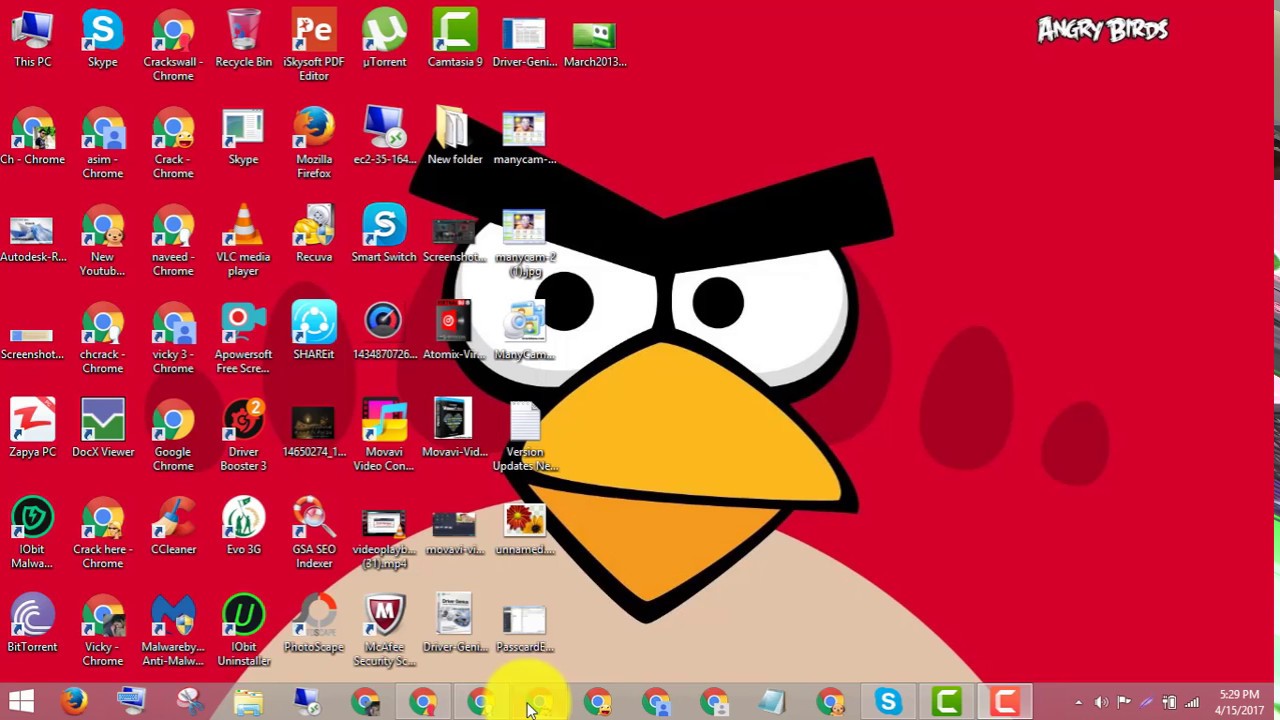
Task: Show hidden system tray icons arrow
Action: click(x=1078, y=703)
